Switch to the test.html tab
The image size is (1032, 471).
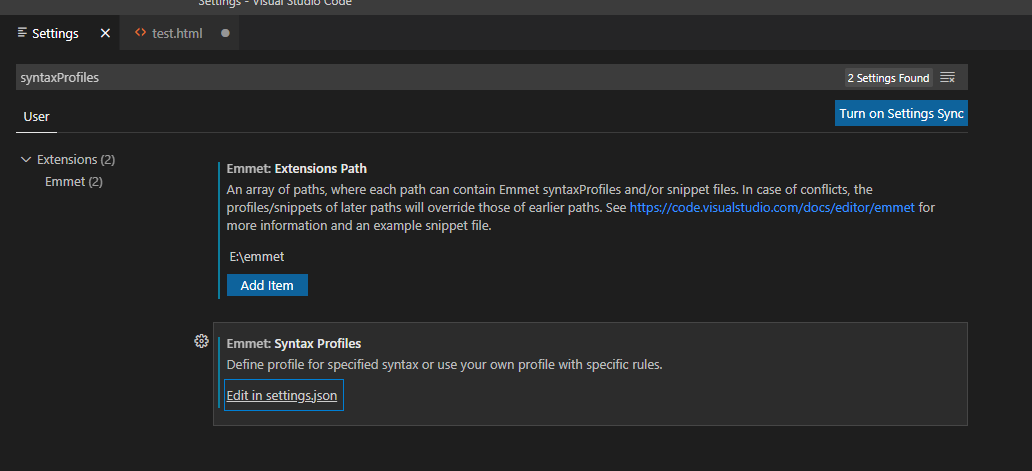(179, 33)
